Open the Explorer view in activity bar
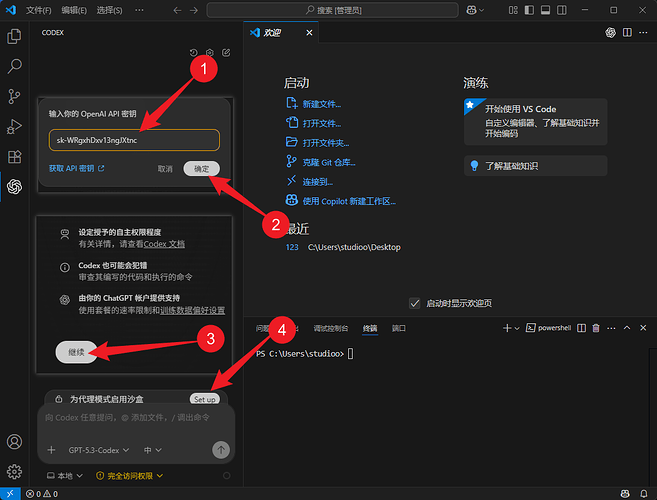 coord(14,36)
